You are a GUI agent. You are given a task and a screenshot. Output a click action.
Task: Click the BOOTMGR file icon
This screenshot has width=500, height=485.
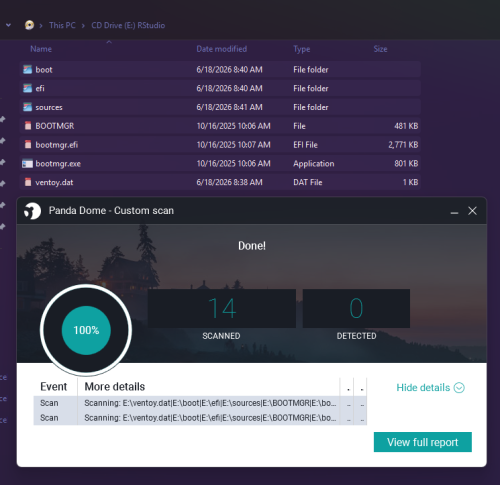tap(28, 126)
